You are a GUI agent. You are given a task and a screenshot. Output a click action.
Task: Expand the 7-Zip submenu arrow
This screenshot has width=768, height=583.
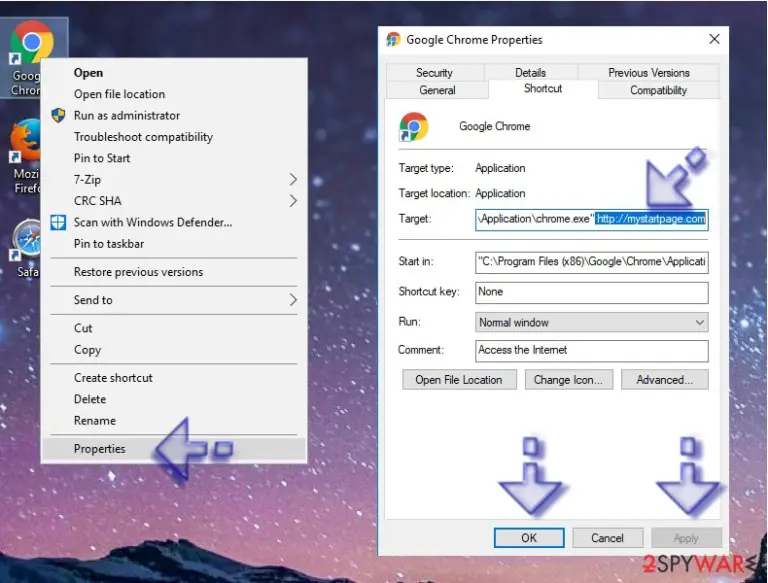293,180
